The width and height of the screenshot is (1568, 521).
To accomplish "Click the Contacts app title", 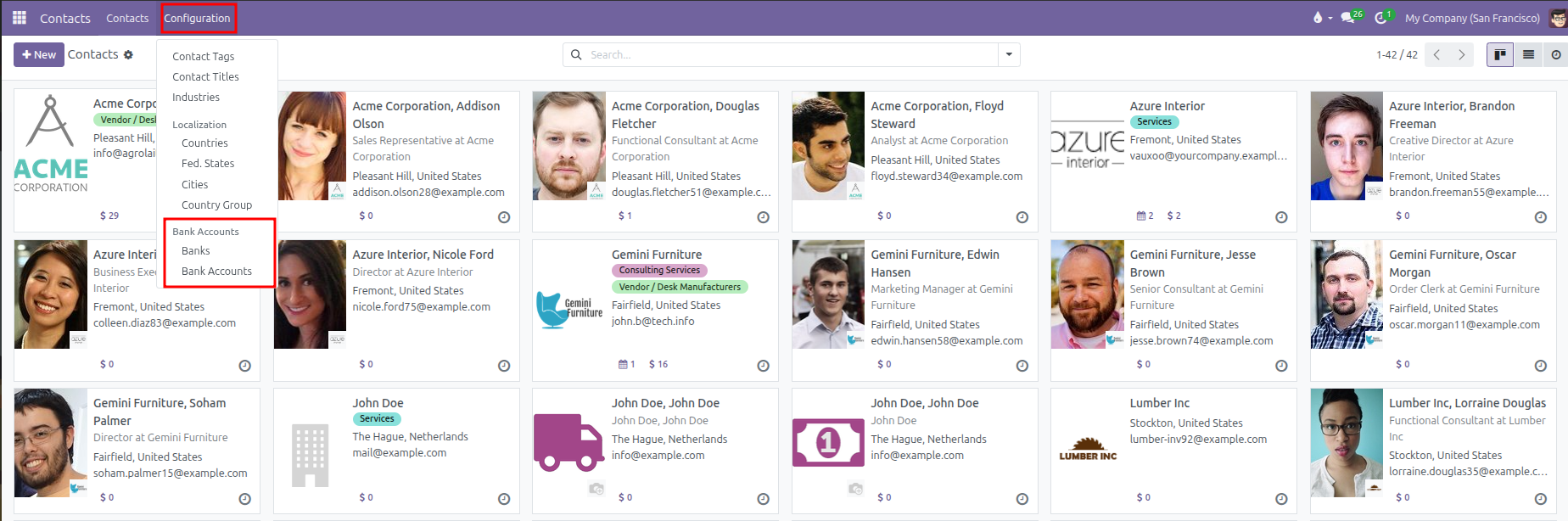I will (65, 18).
